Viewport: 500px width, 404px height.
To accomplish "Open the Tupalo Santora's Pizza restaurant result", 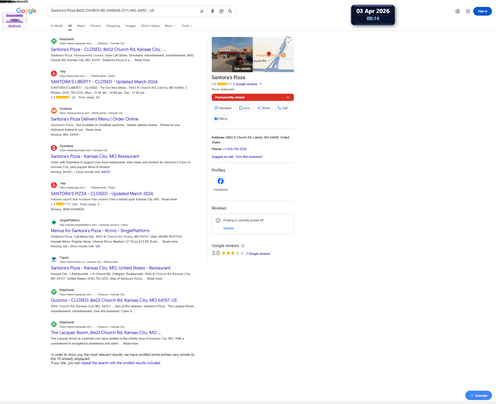I will (x=110, y=268).
